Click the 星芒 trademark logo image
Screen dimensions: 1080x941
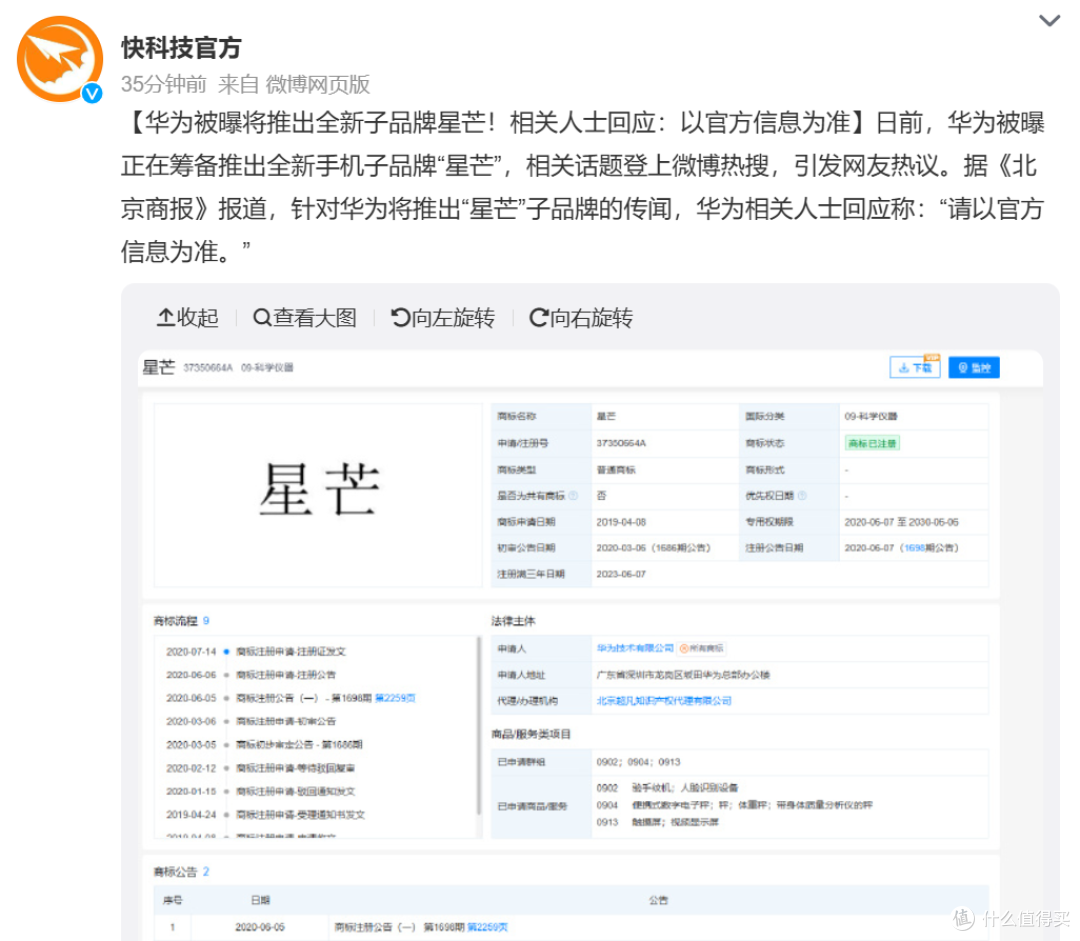coord(318,490)
